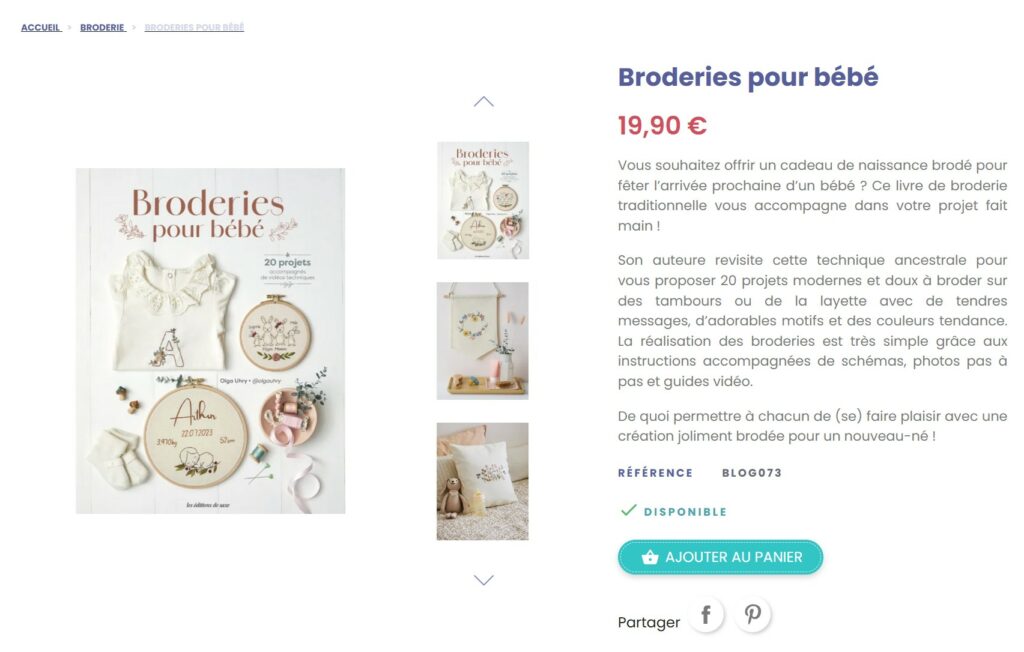Viewport: 1024px width, 652px height.
Task: Click the Référence label
Action: pos(655,473)
